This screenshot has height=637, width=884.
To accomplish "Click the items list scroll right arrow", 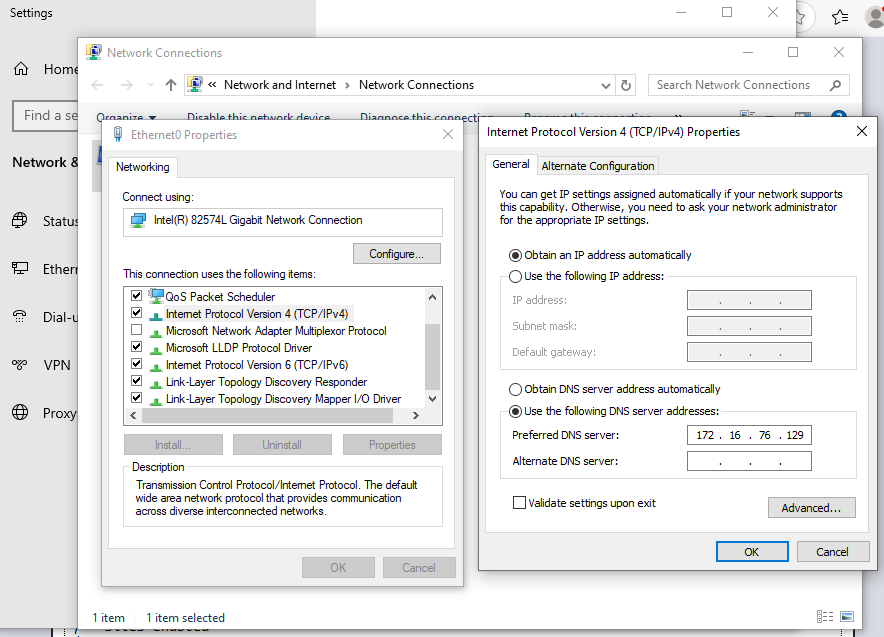I will [416, 415].
